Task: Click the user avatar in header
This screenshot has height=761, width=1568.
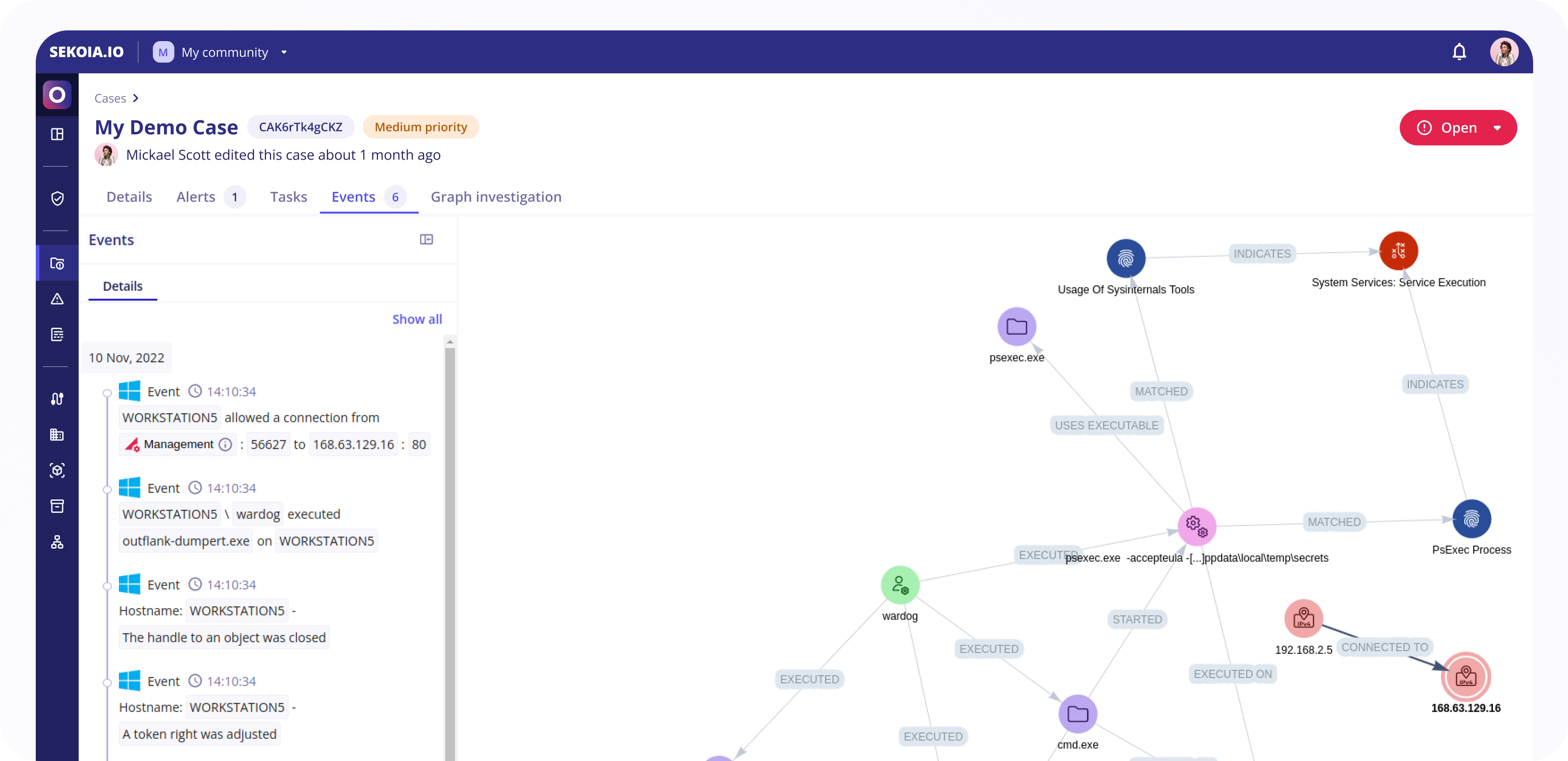Action: [x=1504, y=52]
